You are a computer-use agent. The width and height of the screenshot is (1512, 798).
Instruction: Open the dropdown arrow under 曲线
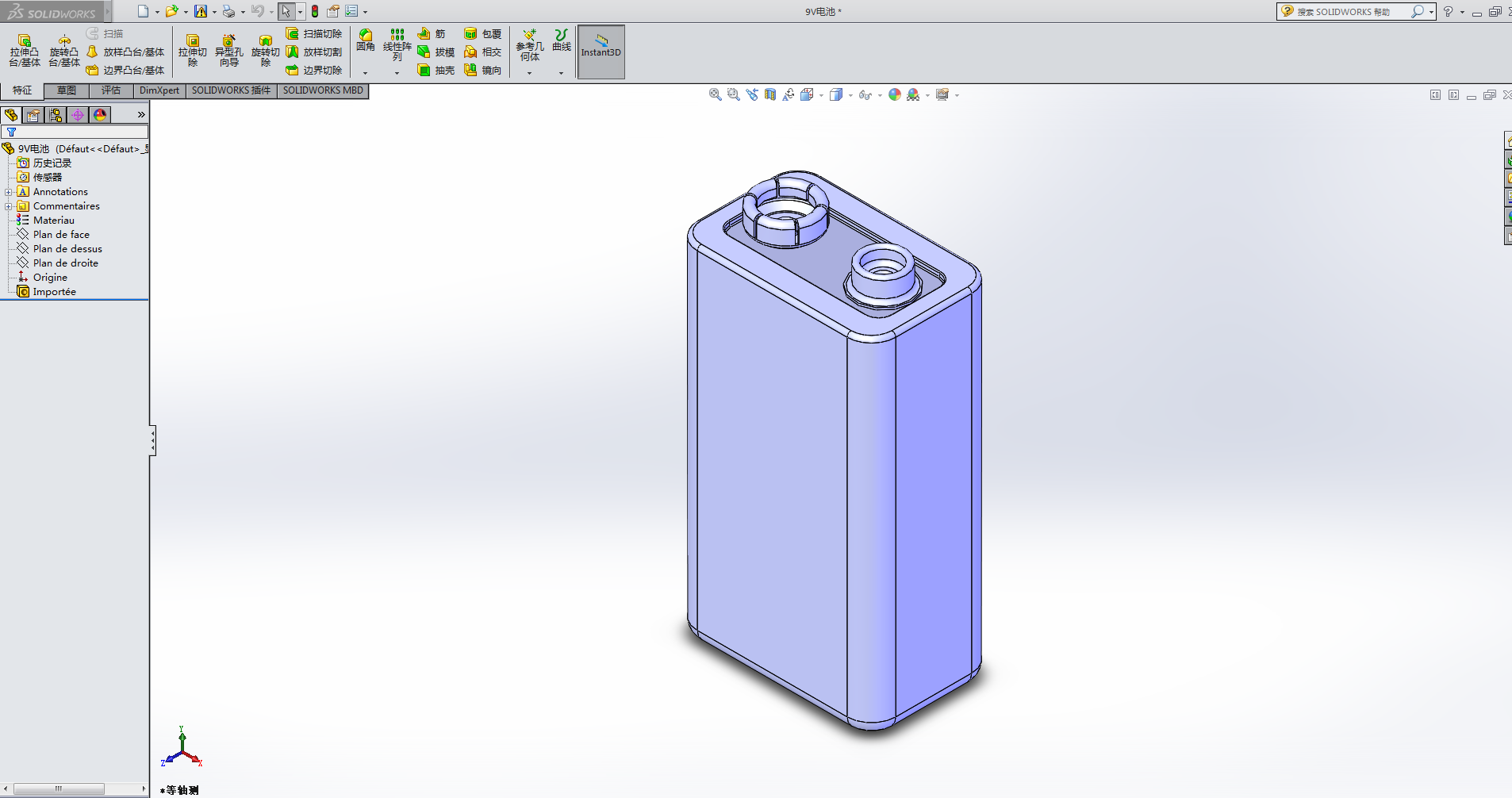click(562, 73)
